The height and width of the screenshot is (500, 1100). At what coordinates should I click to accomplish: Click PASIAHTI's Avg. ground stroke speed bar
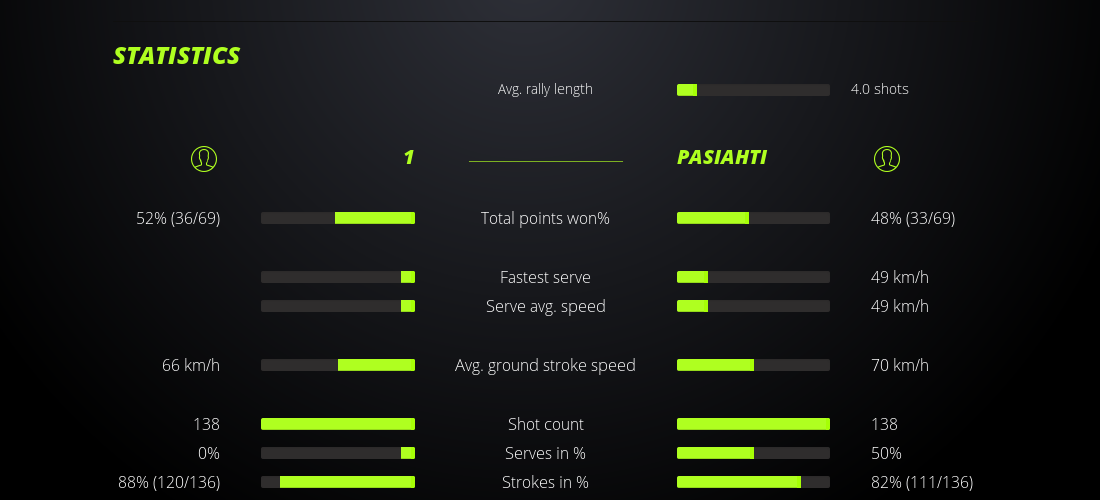753,365
